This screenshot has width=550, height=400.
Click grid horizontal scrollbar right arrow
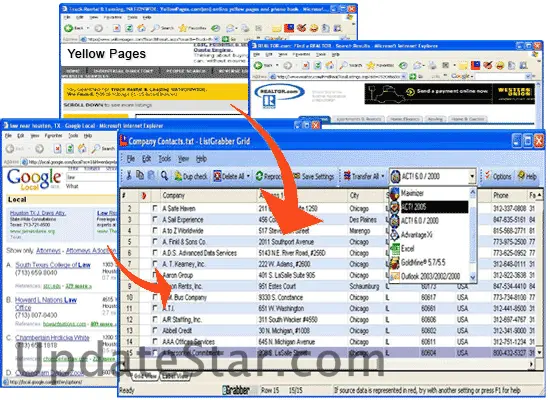point(532,364)
